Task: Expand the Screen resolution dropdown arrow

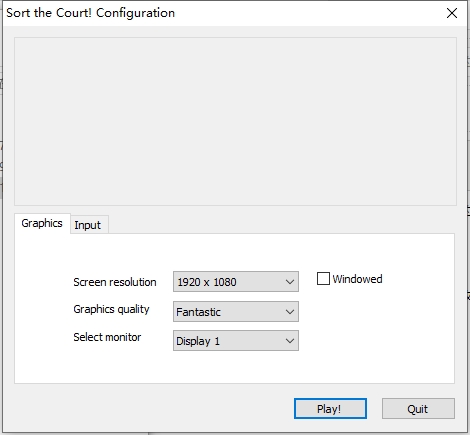Action: 290,282
